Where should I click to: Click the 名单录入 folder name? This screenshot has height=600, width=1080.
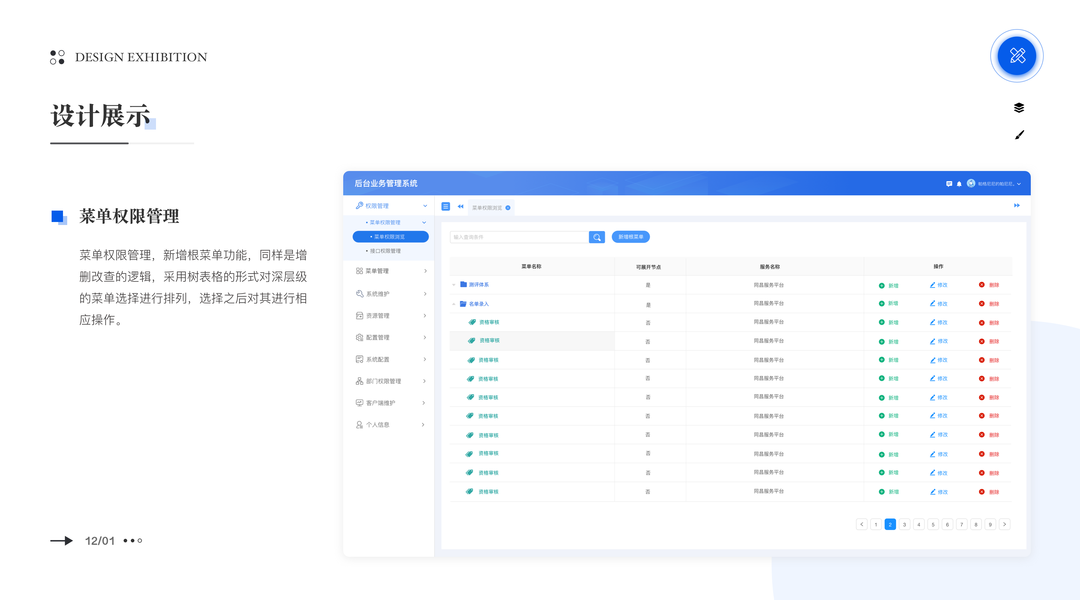[479, 304]
